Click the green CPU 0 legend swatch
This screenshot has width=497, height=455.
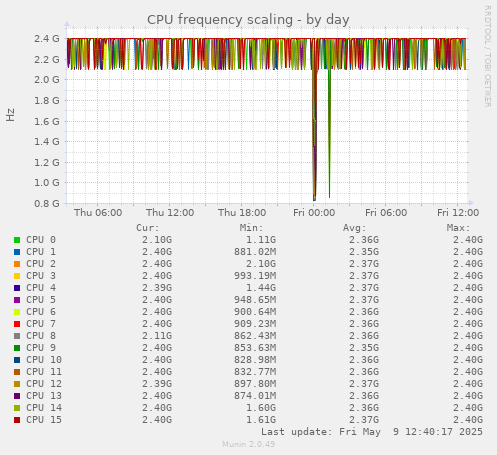(x=17, y=240)
